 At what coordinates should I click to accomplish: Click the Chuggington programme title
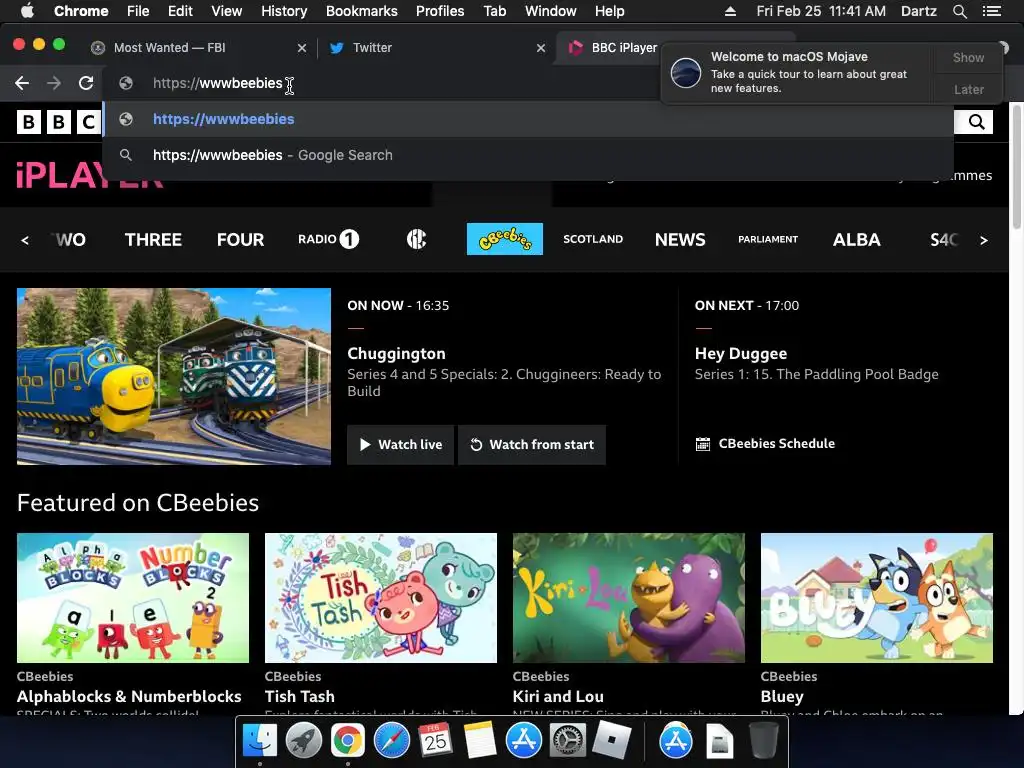click(x=396, y=353)
